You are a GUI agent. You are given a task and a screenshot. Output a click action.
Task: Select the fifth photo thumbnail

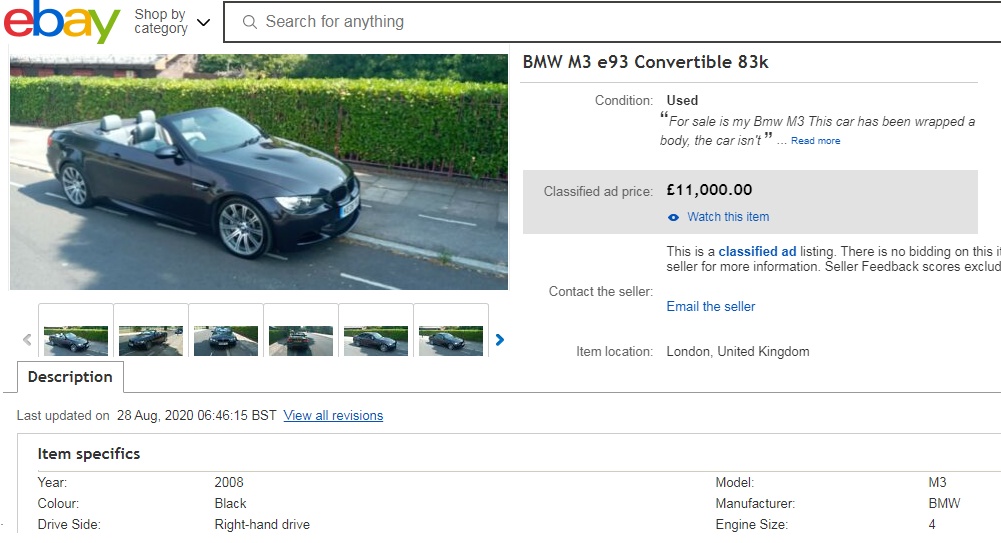click(376, 340)
